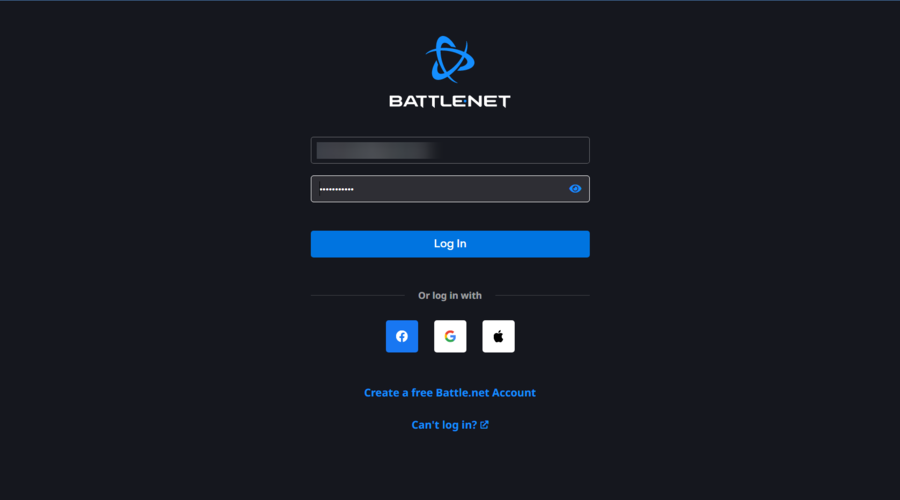Show the password with the eye icon
The image size is (900, 500).
point(575,189)
